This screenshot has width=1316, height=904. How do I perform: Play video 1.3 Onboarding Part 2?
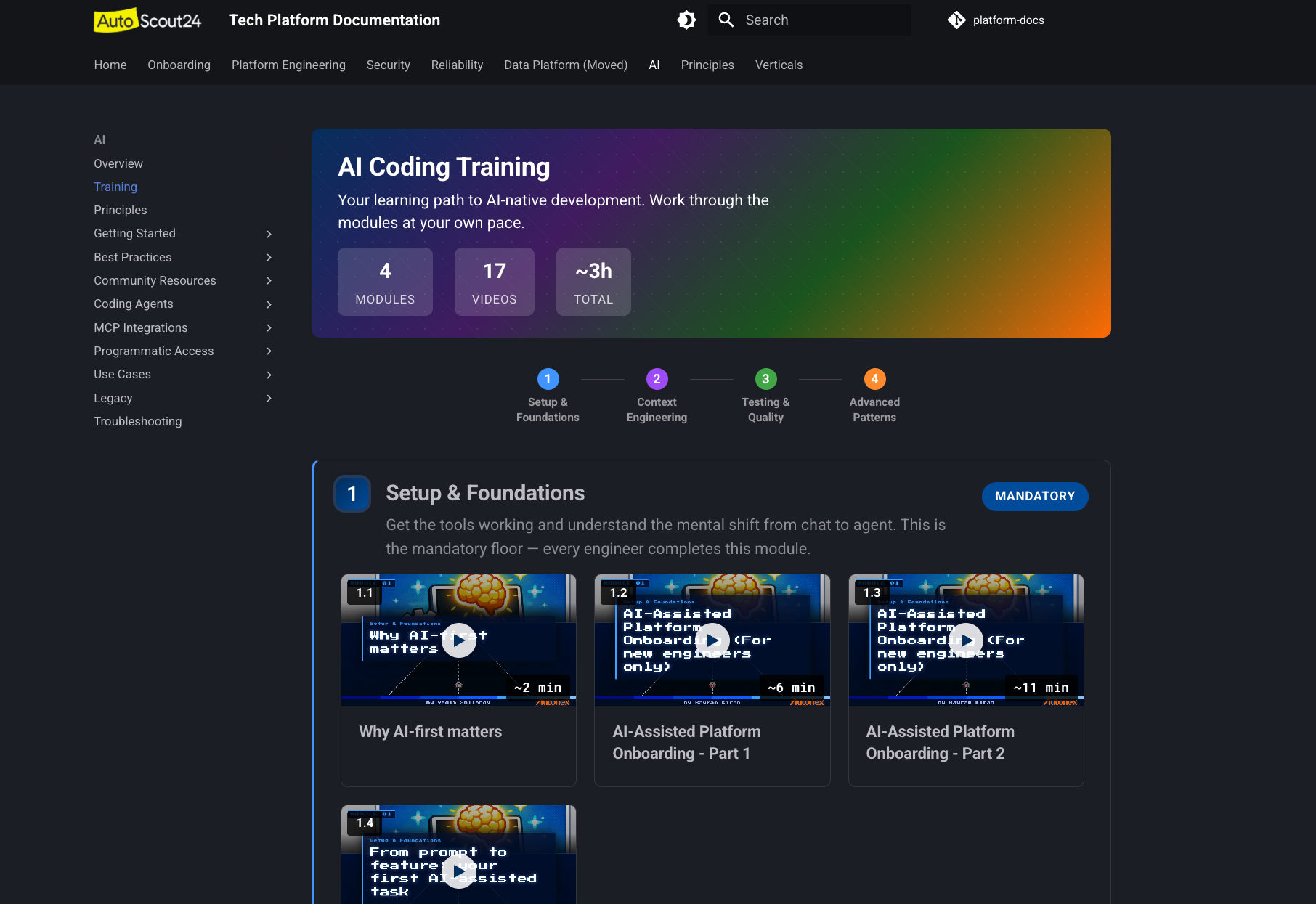tap(966, 640)
